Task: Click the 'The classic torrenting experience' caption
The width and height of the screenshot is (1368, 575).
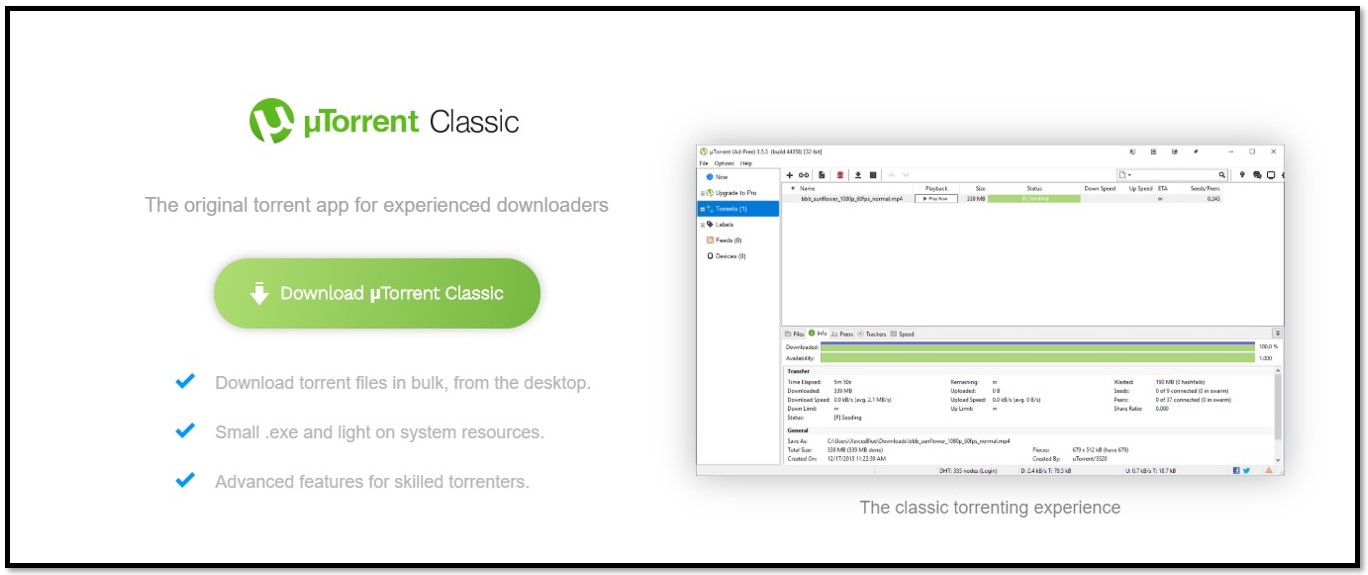Action: pyautogui.click(x=990, y=507)
